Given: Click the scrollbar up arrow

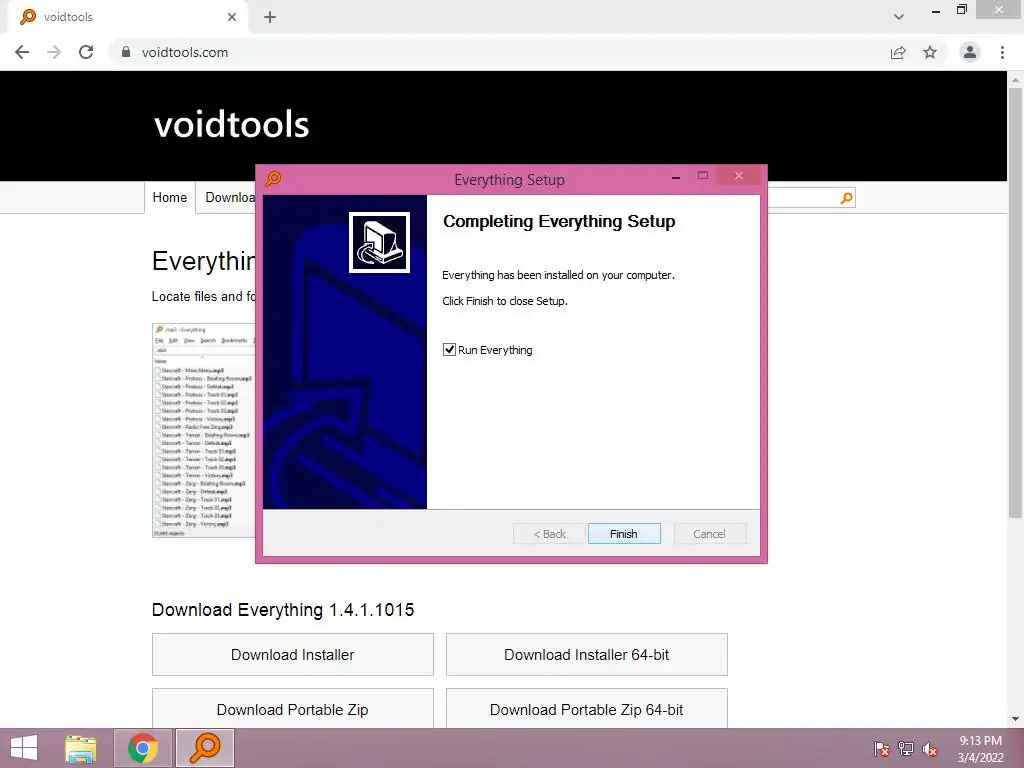Looking at the screenshot, I should click(1015, 80).
